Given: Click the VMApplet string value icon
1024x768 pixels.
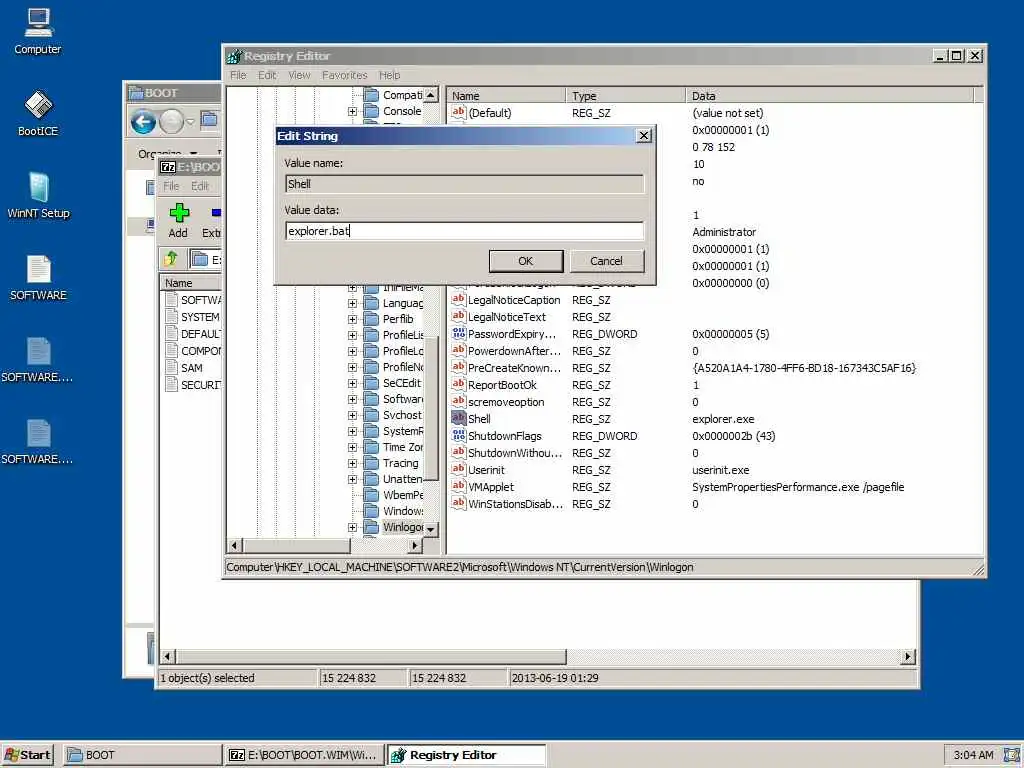Looking at the screenshot, I should coord(458,487).
